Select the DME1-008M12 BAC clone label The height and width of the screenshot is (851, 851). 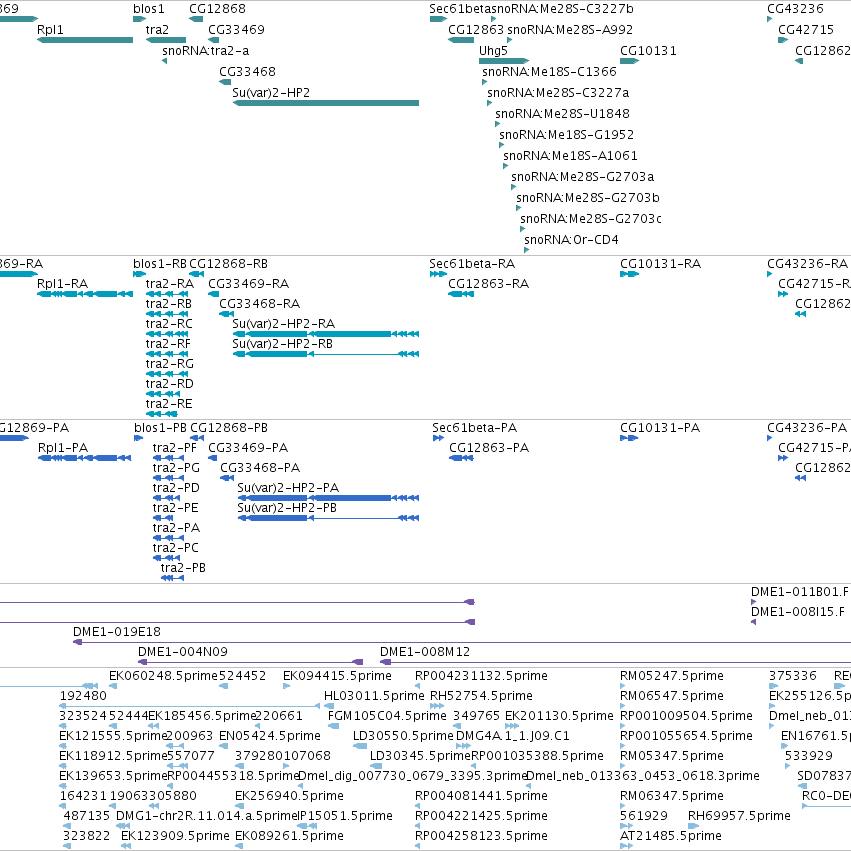[424, 652]
